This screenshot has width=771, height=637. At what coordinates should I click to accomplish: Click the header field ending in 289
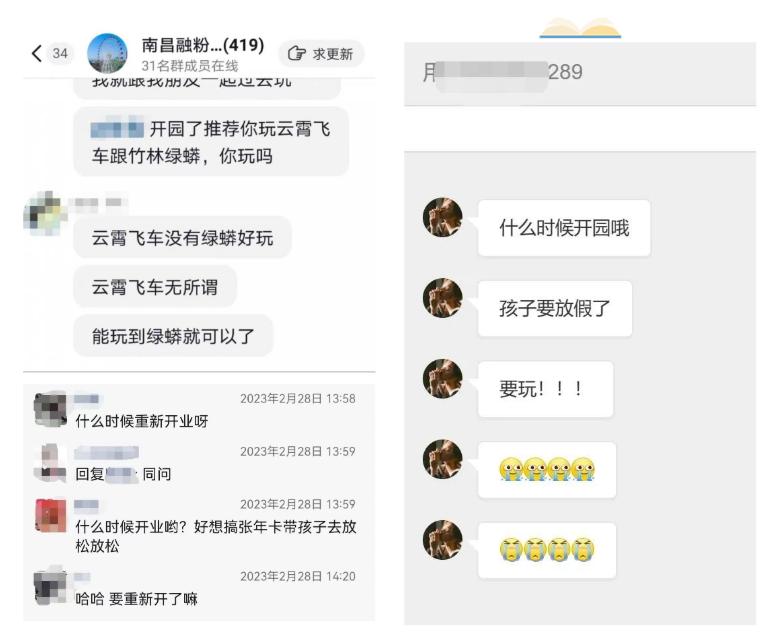point(580,74)
